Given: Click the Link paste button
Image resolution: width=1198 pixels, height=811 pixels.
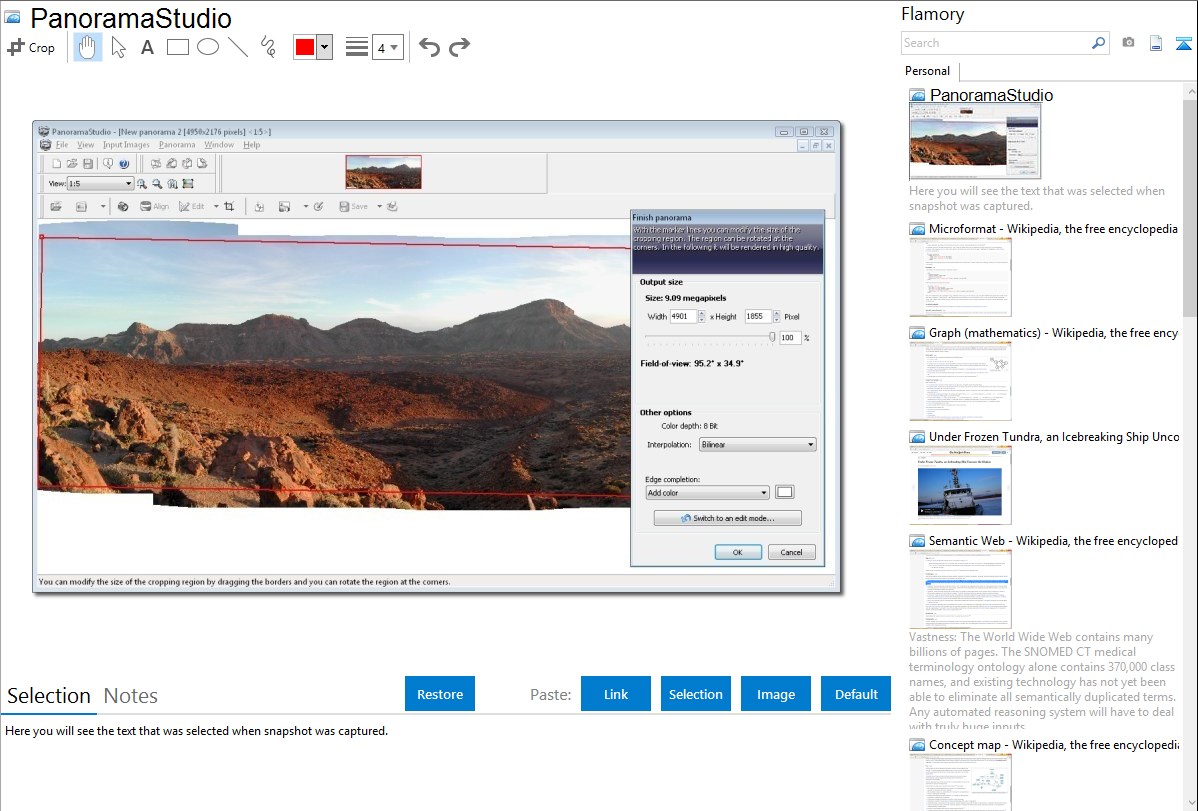Looking at the screenshot, I should pos(616,694).
